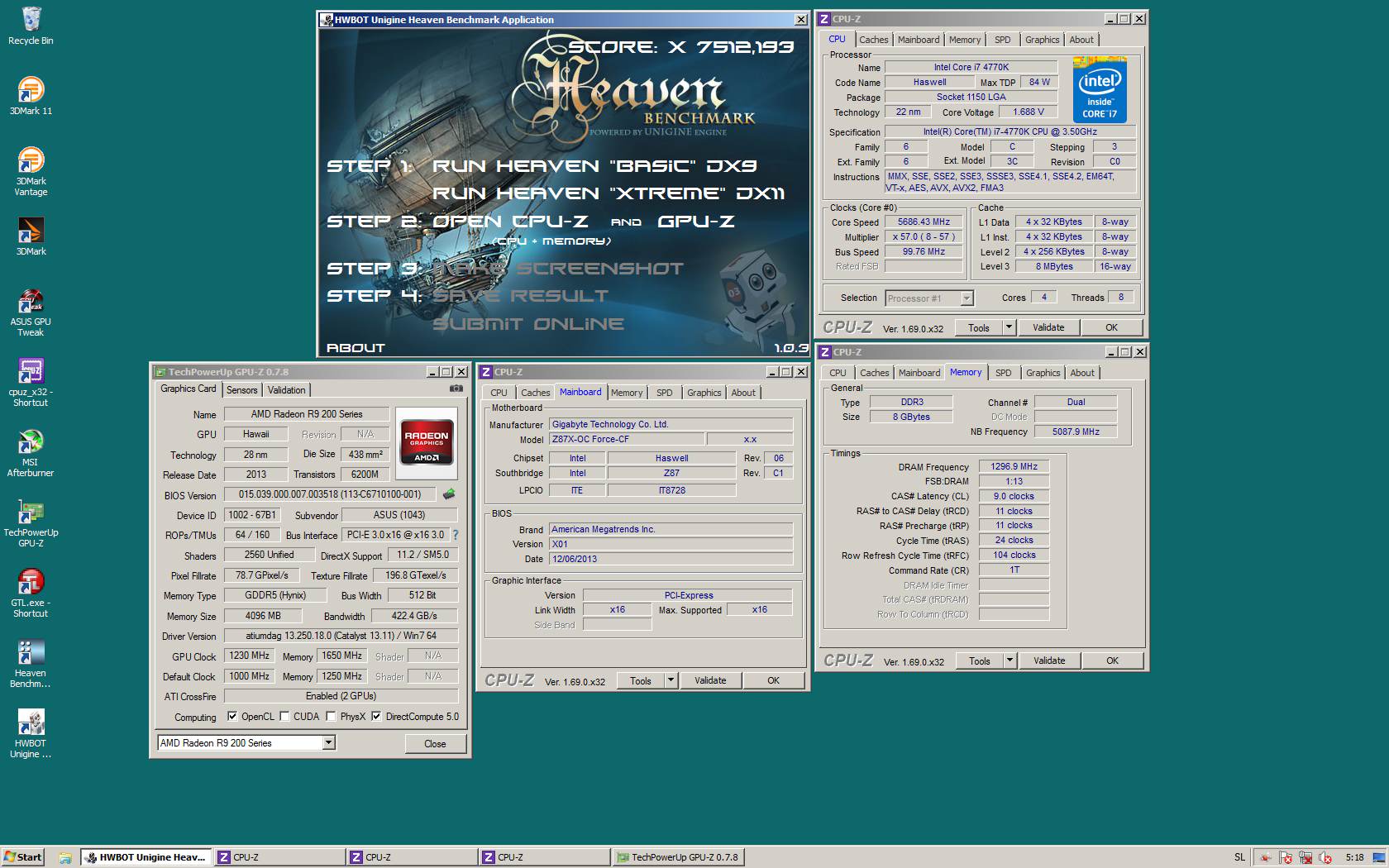Switch to TechPowerUp GPU-Z taskbar item
This screenshot has width=1389, height=868.
pyautogui.click(x=677, y=857)
